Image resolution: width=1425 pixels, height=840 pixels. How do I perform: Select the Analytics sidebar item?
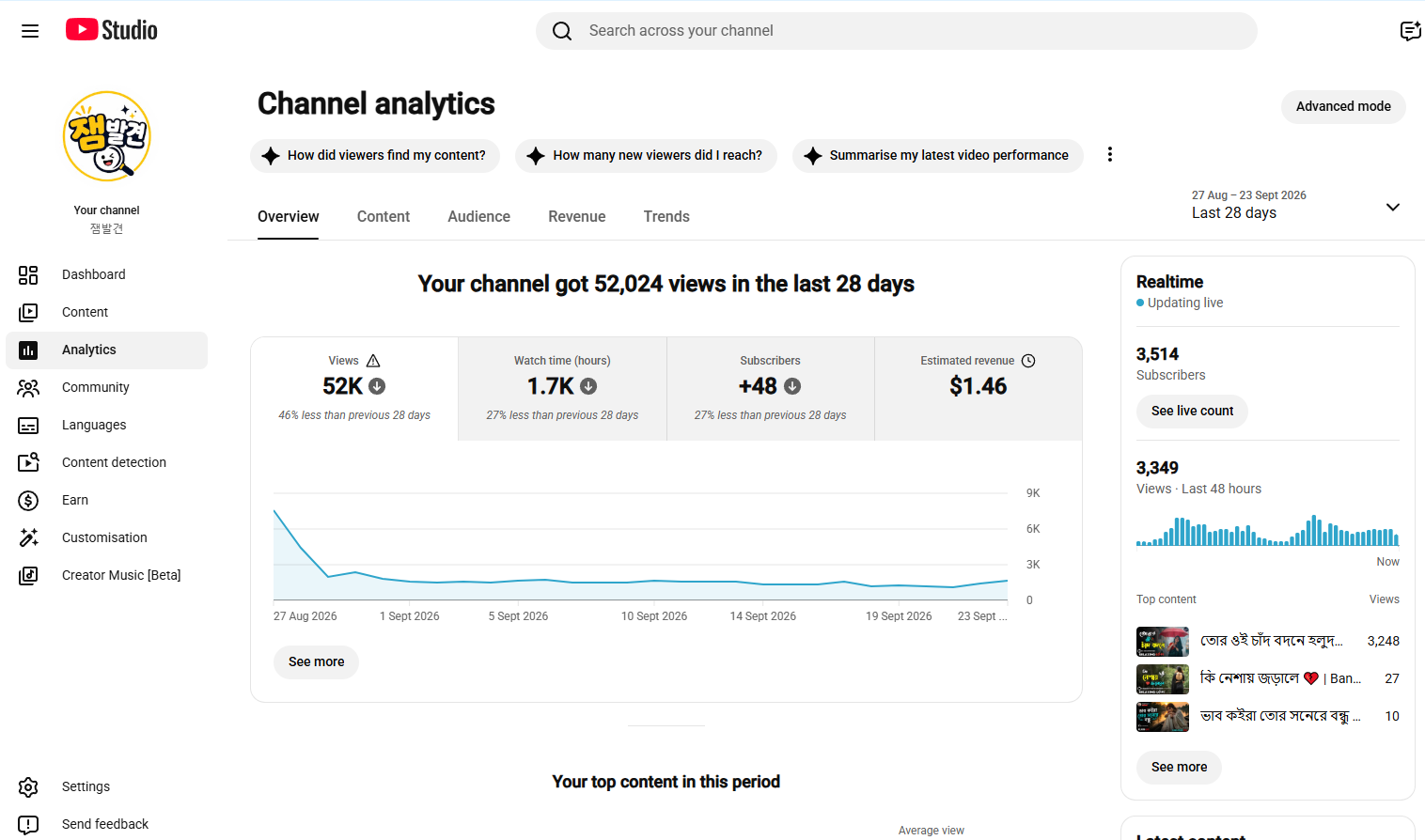coord(106,350)
